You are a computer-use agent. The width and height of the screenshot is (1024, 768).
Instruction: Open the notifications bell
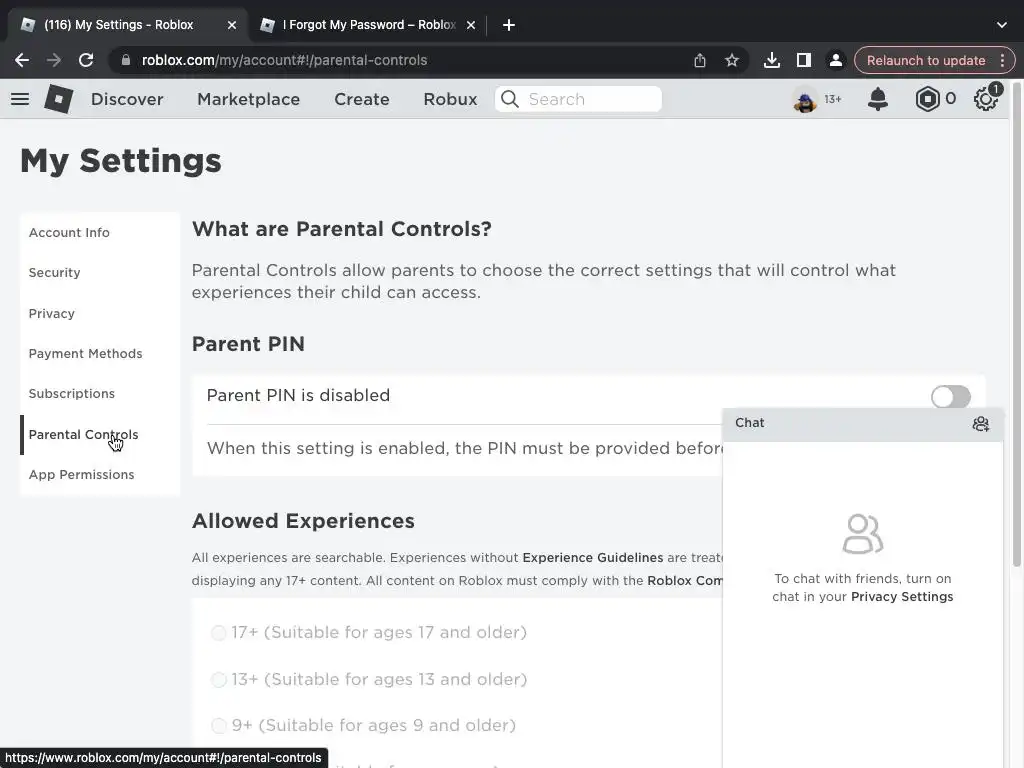(x=877, y=99)
